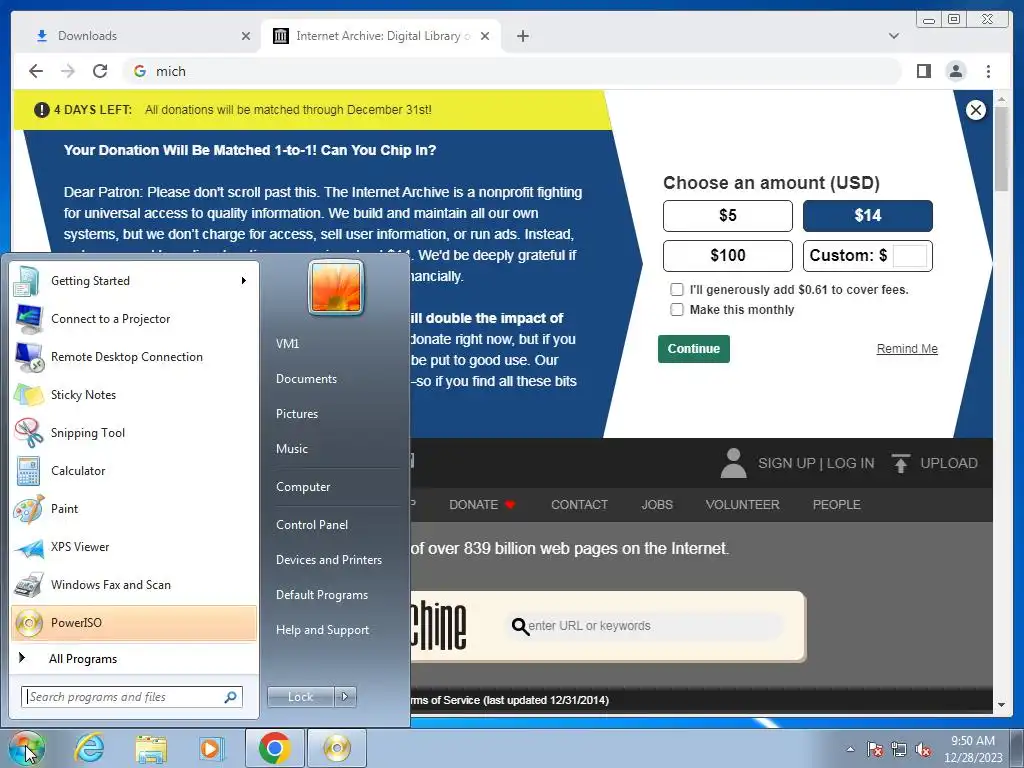The width and height of the screenshot is (1024, 768).
Task: Click the Upload icon
Action: [901, 463]
